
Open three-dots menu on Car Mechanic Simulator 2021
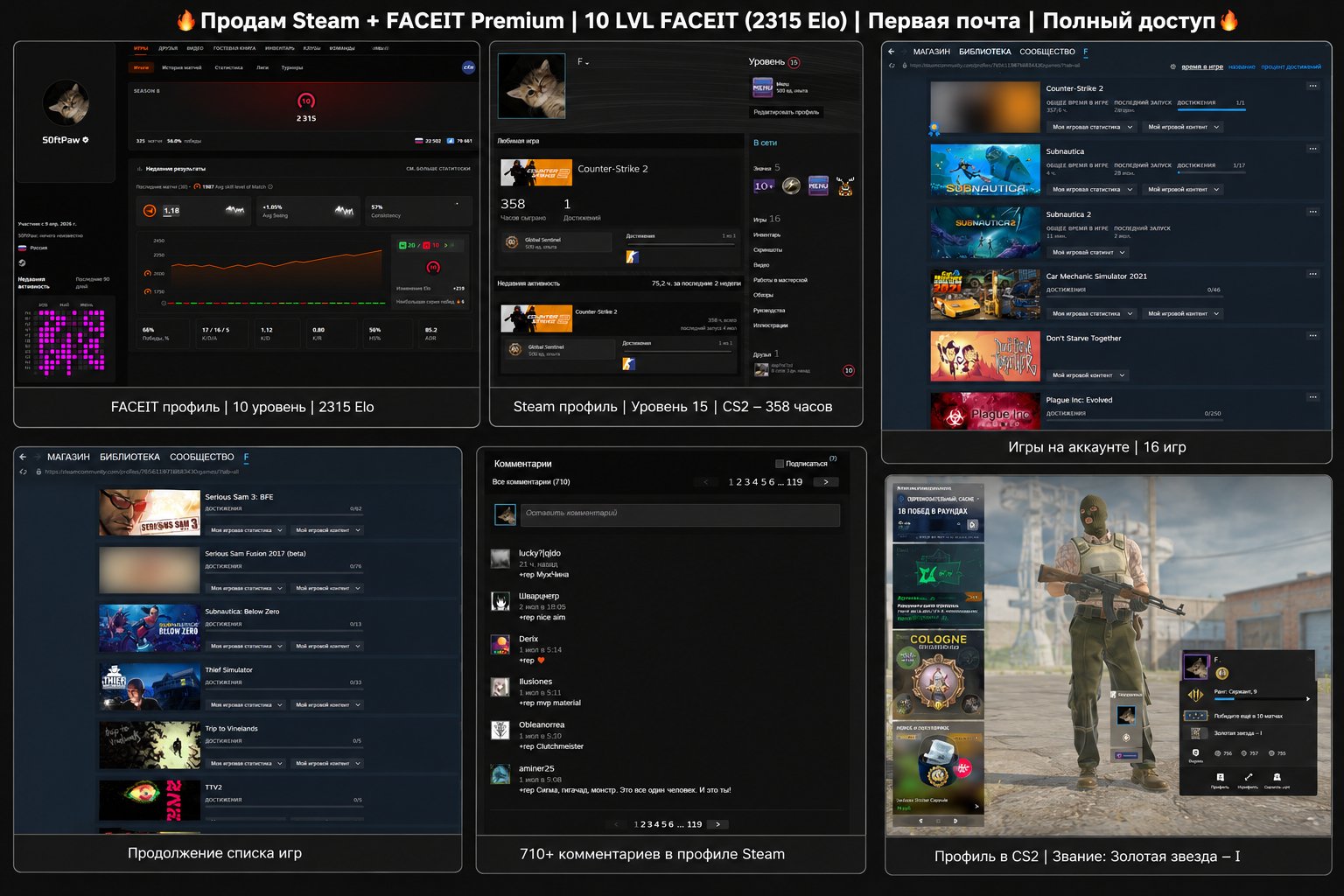point(1312,274)
